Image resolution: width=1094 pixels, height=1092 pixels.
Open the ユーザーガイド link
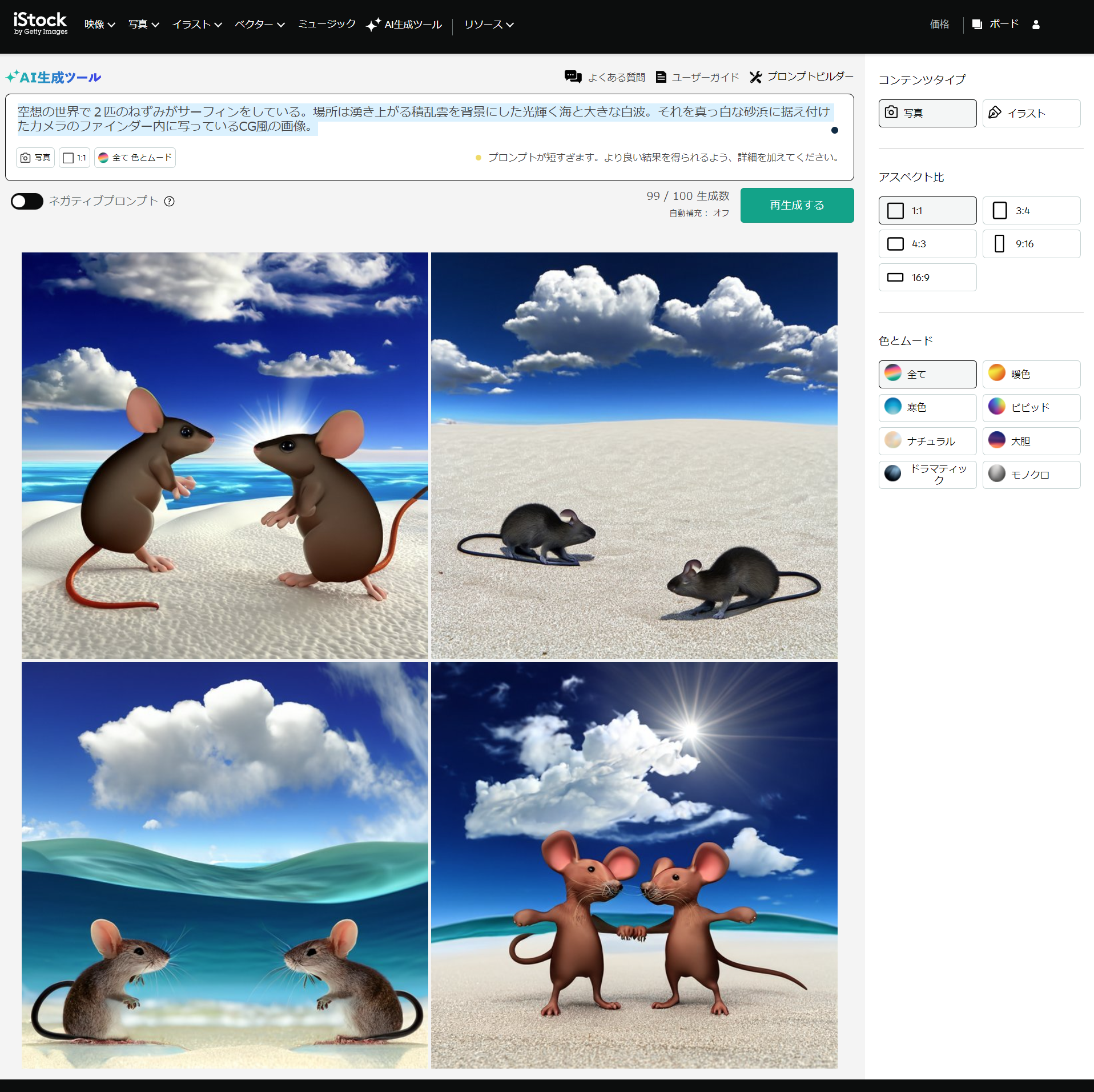(x=705, y=77)
